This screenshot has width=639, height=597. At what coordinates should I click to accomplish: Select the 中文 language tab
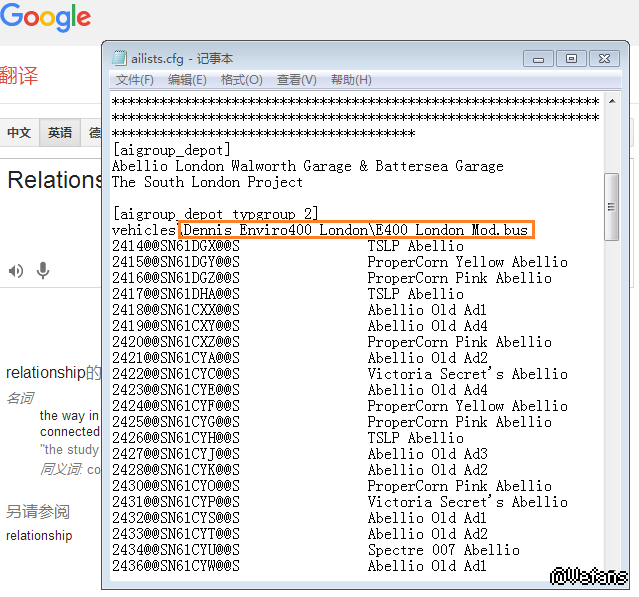coord(19,132)
